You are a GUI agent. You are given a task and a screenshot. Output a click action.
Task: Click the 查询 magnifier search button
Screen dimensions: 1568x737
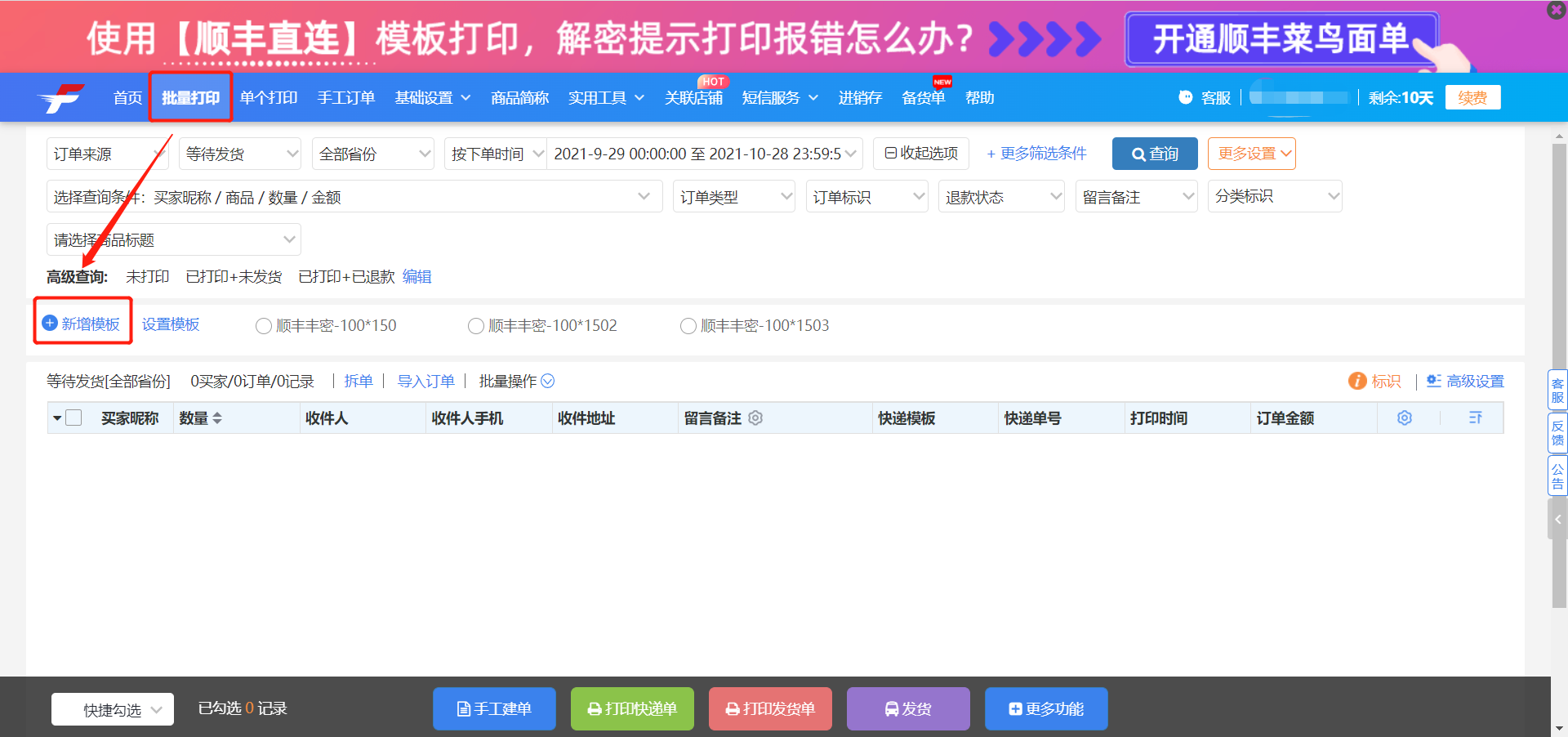[1154, 154]
